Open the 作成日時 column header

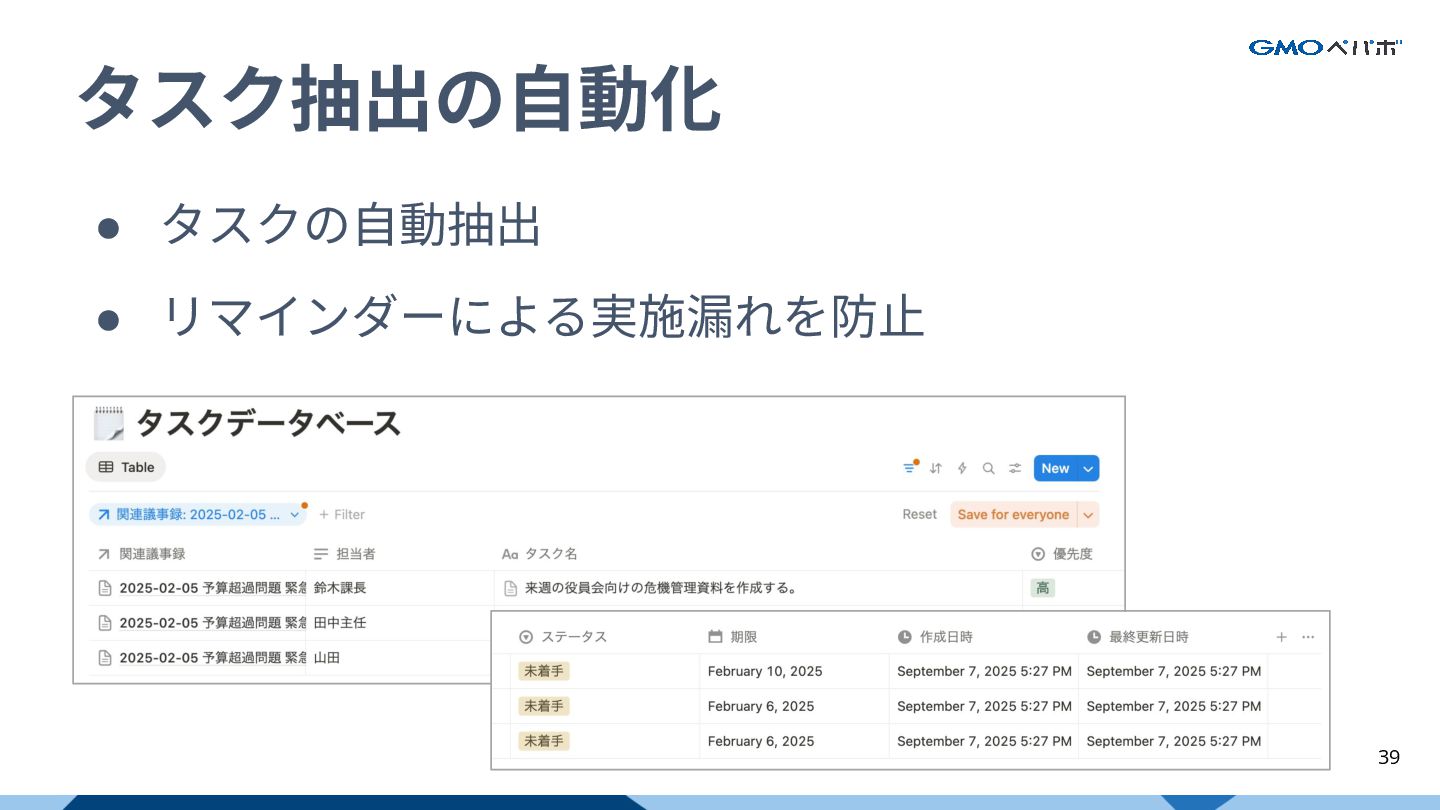click(x=935, y=637)
